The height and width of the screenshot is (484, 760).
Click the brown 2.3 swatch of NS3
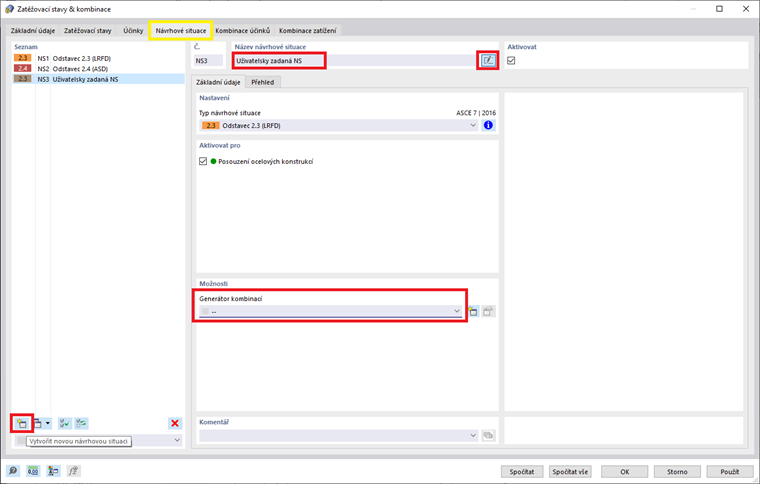pos(23,79)
